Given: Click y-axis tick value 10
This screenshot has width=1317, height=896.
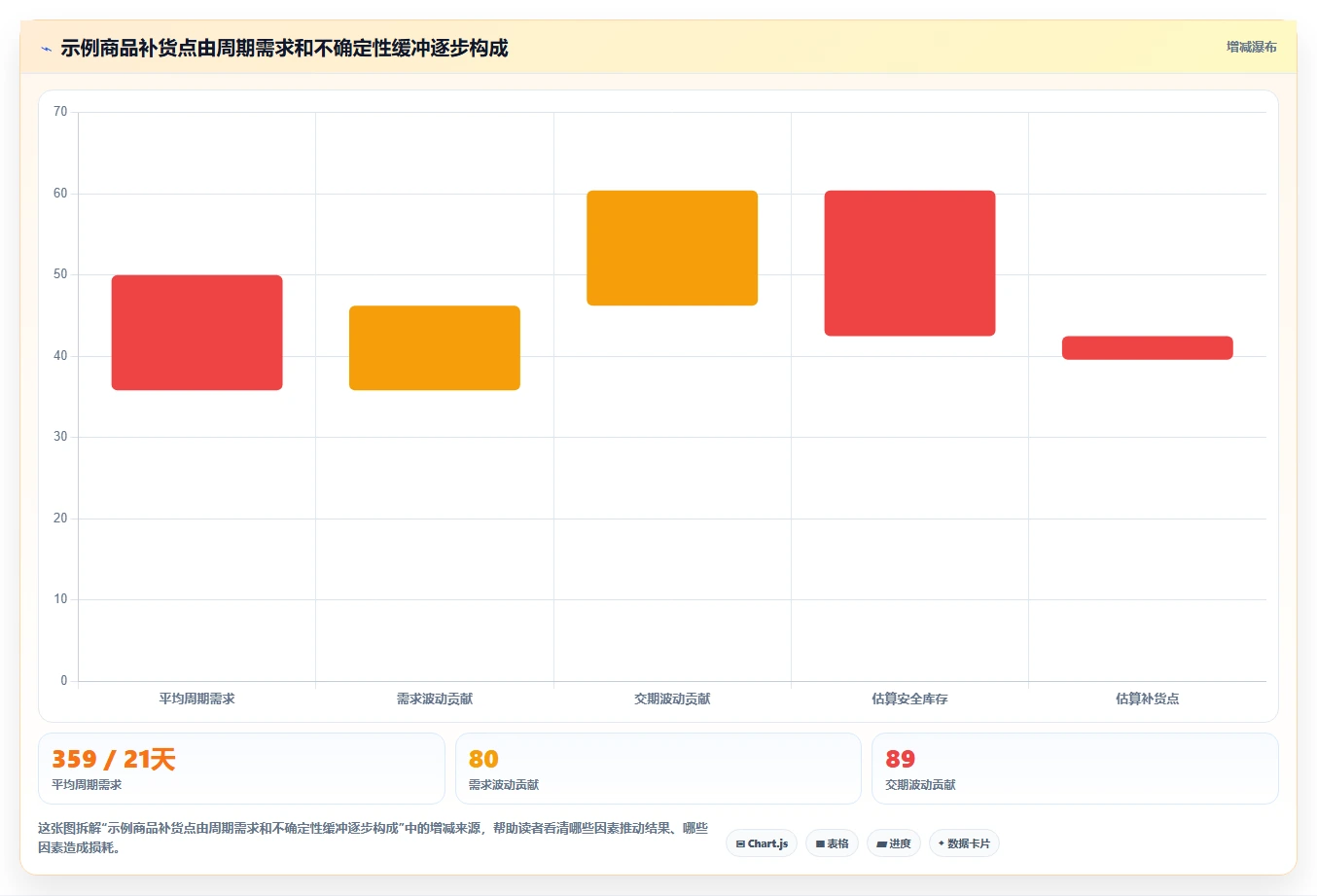Looking at the screenshot, I should [x=60, y=599].
